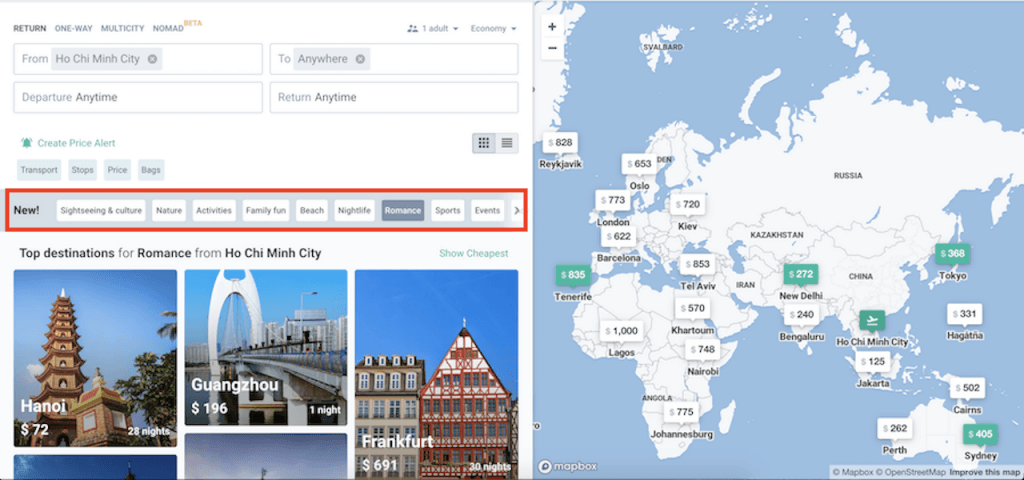
Task: Choose the Sightseeing & culture category
Action: (x=101, y=210)
